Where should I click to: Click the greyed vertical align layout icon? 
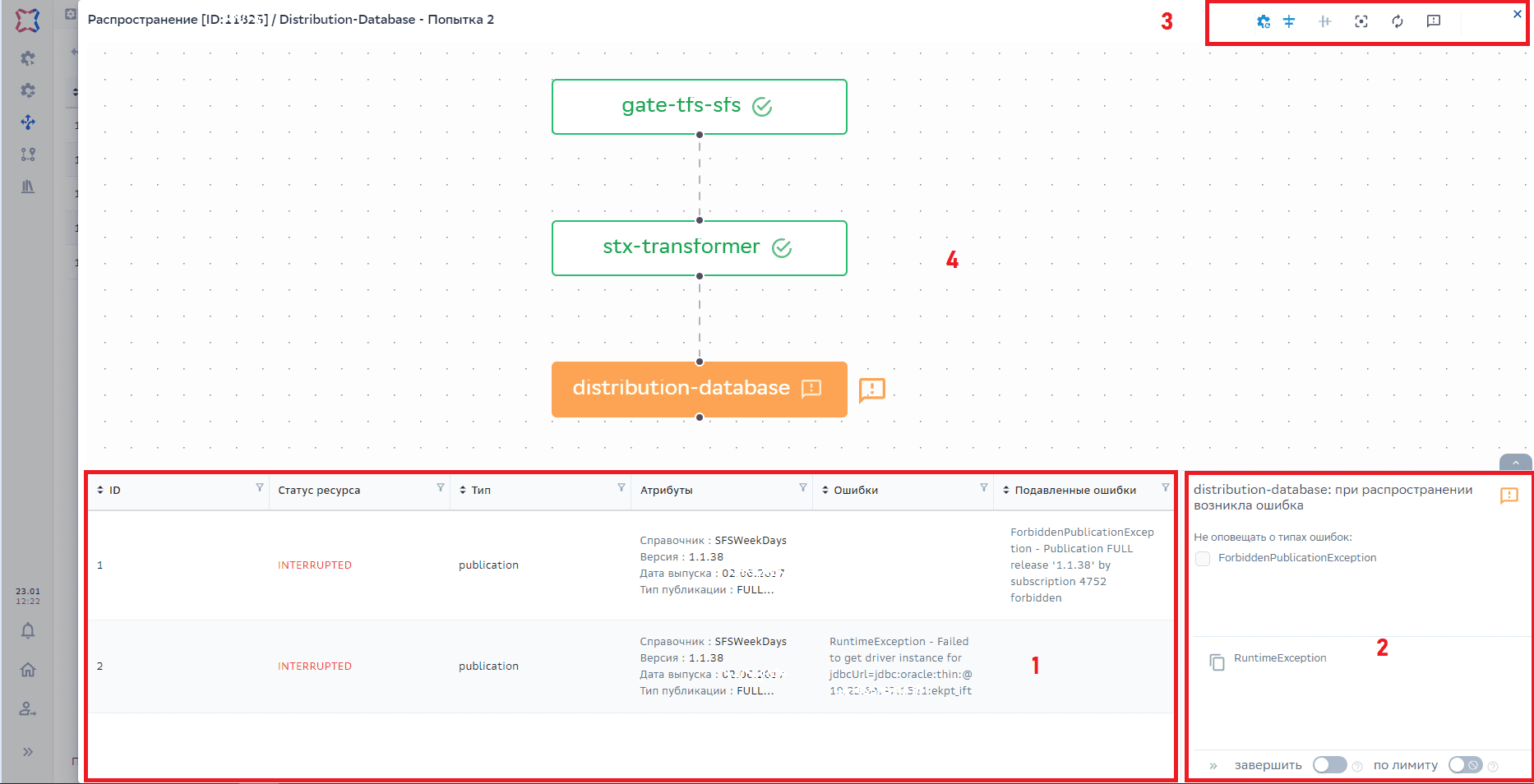pyautogui.click(x=1324, y=21)
